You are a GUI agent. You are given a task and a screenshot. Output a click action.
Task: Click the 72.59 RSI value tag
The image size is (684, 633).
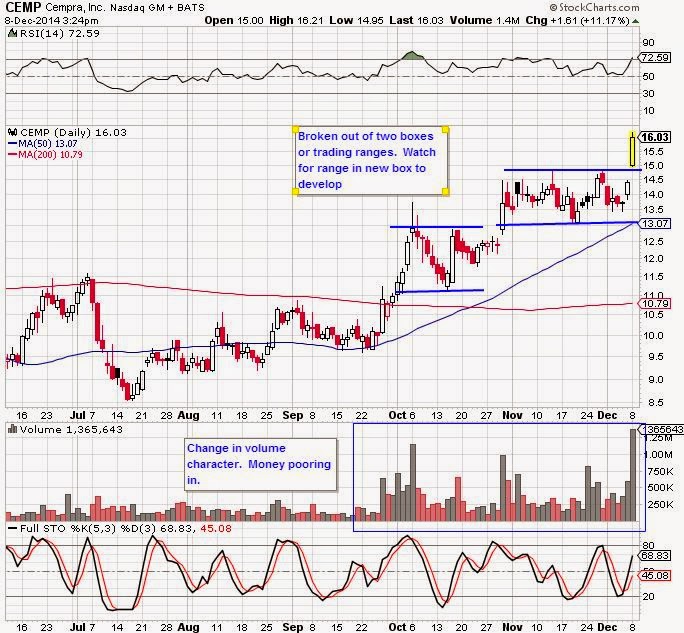pyautogui.click(x=656, y=61)
